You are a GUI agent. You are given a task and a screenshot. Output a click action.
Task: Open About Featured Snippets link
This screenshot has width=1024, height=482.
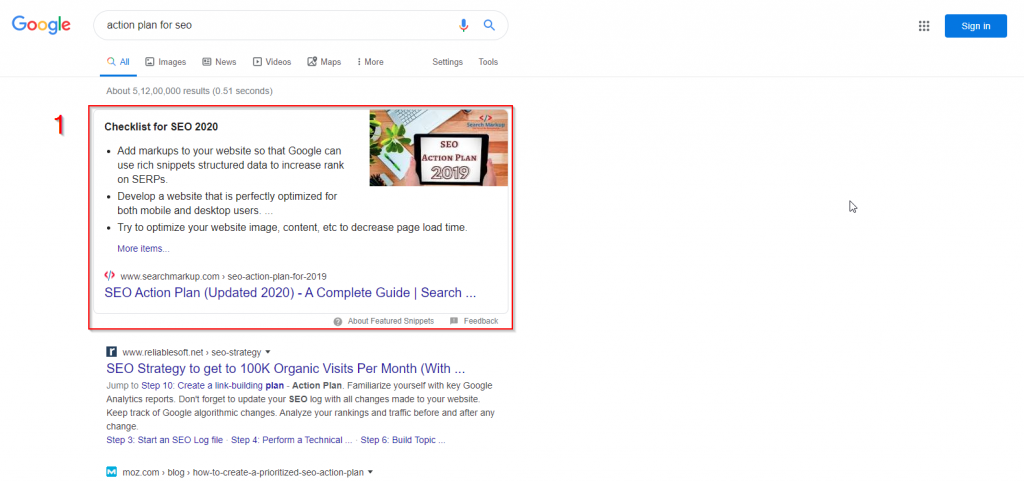point(391,321)
